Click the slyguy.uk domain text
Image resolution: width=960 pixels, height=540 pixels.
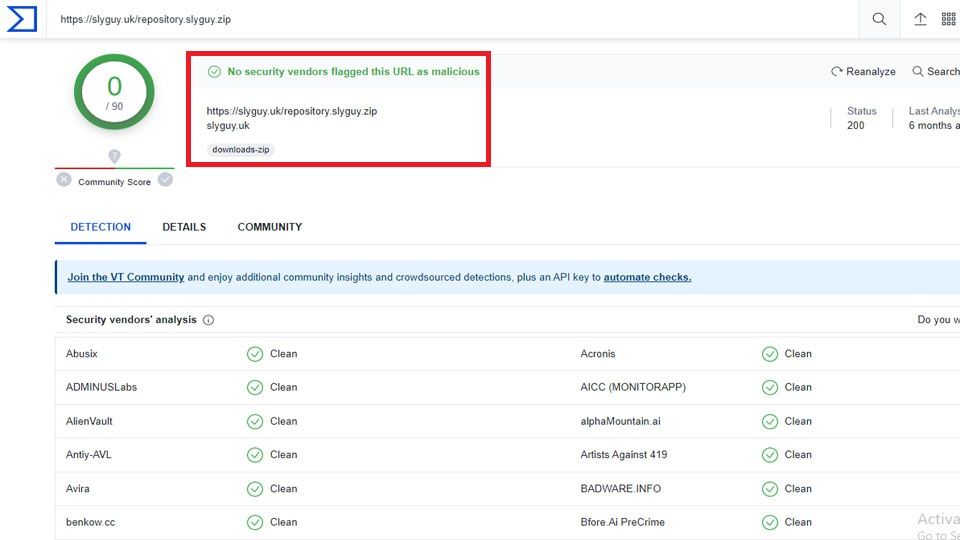coord(228,126)
